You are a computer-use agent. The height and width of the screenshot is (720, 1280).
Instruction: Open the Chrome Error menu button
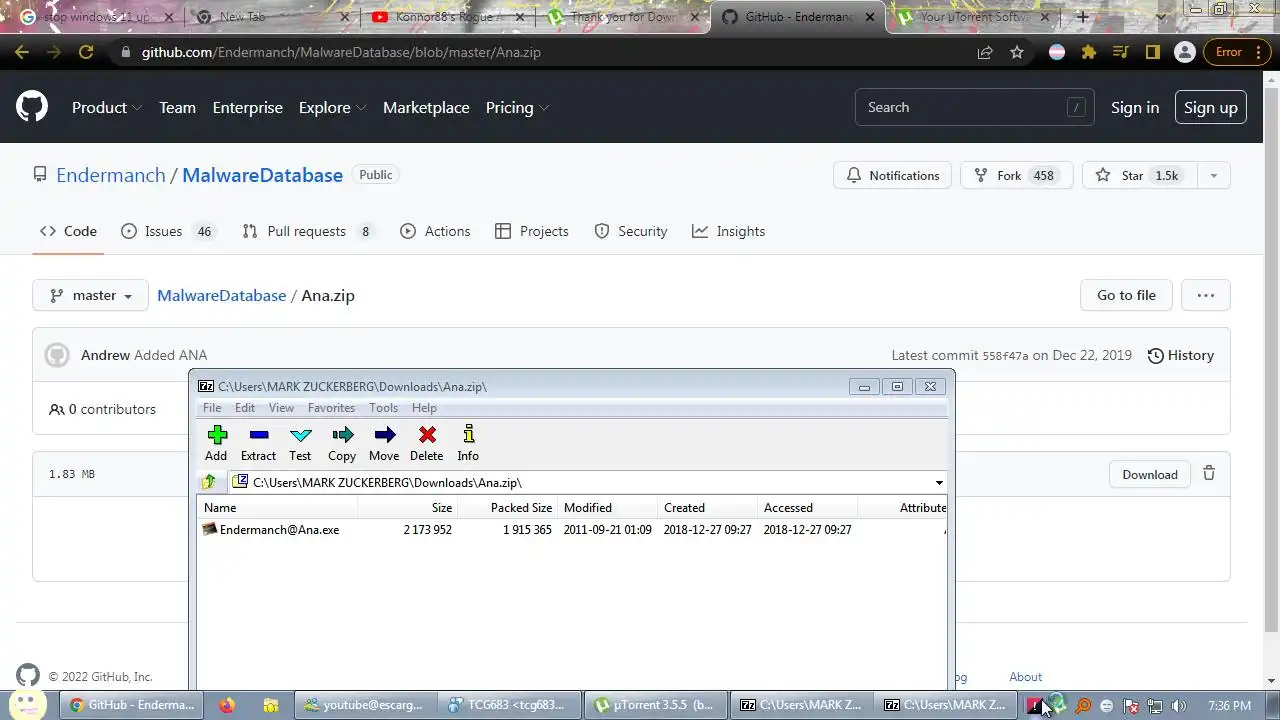point(1236,52)
